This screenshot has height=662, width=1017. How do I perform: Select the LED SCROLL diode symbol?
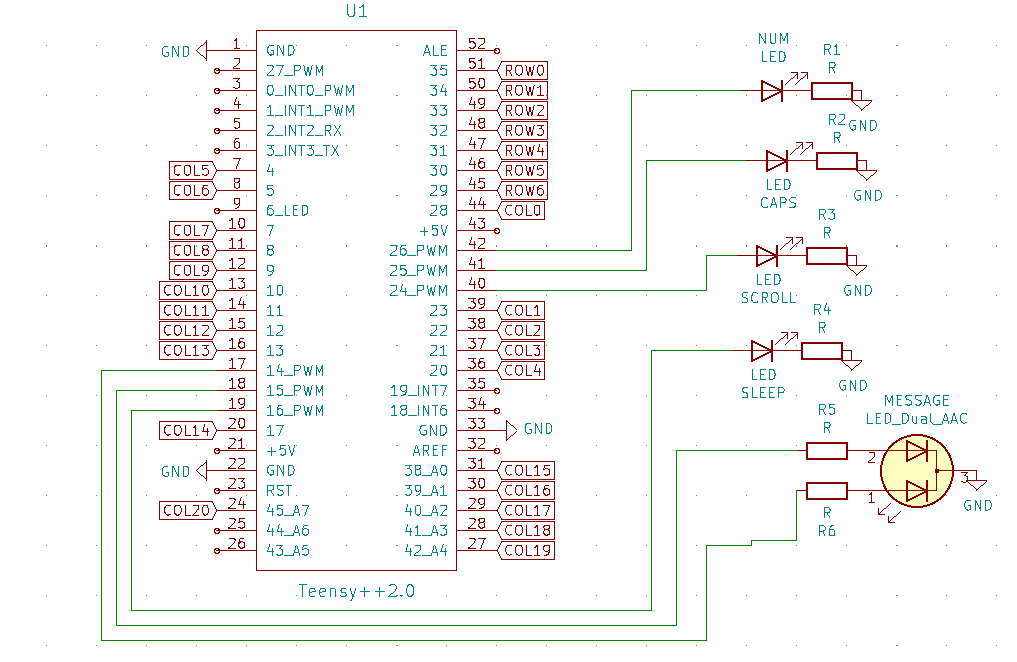[x=767, y=256]
